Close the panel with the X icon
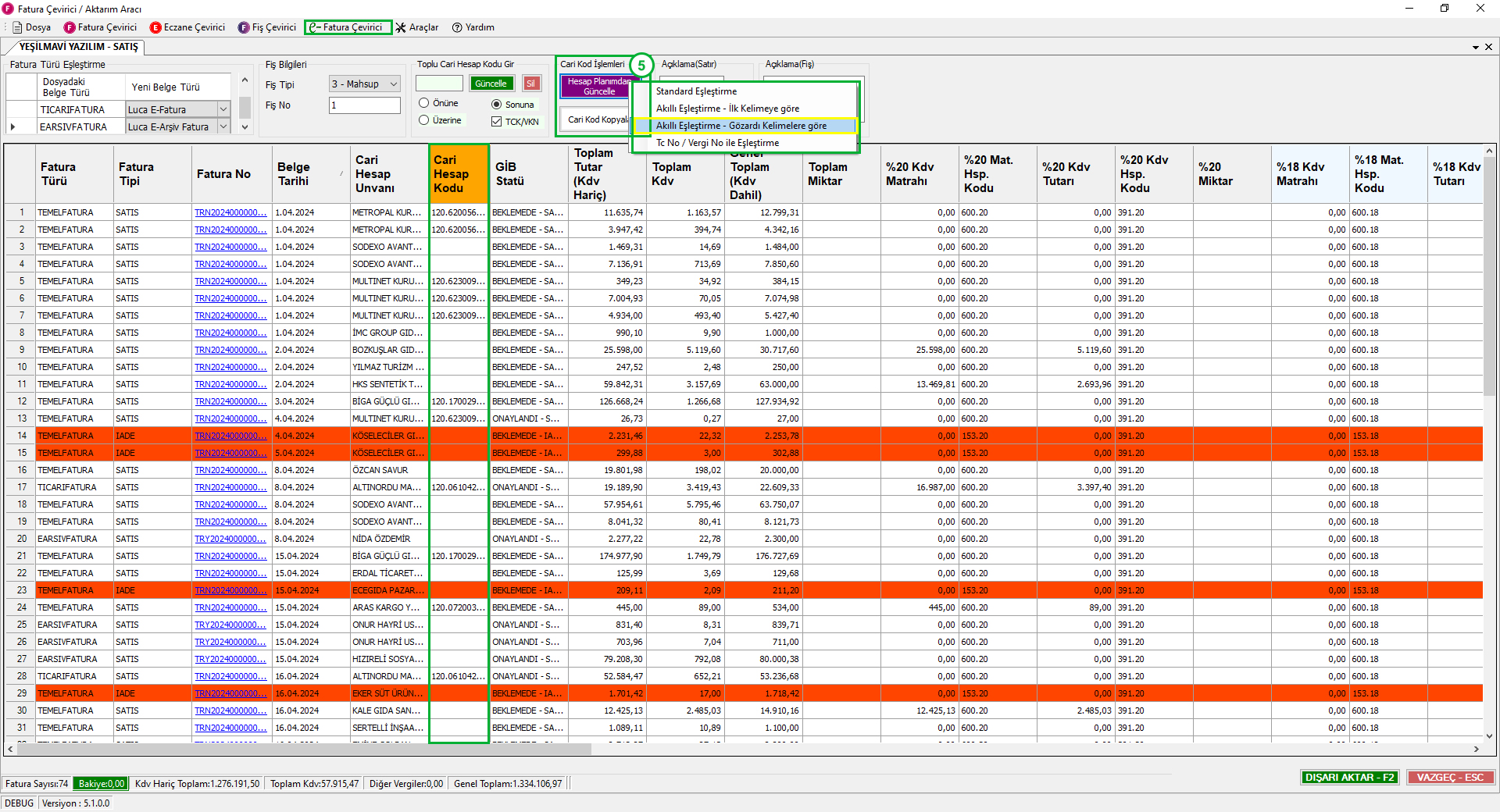1500x812 pixels. 1488,47
